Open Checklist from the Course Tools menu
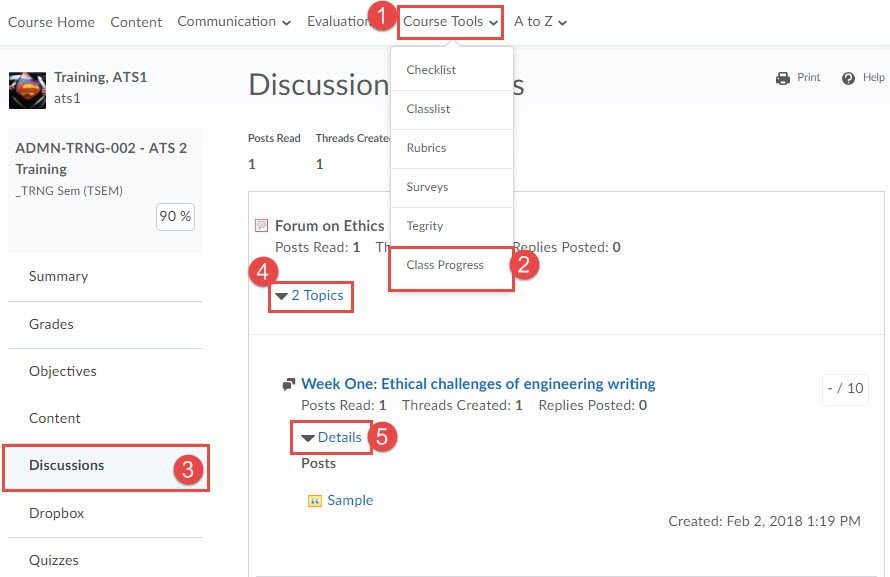 coord(431,70)
